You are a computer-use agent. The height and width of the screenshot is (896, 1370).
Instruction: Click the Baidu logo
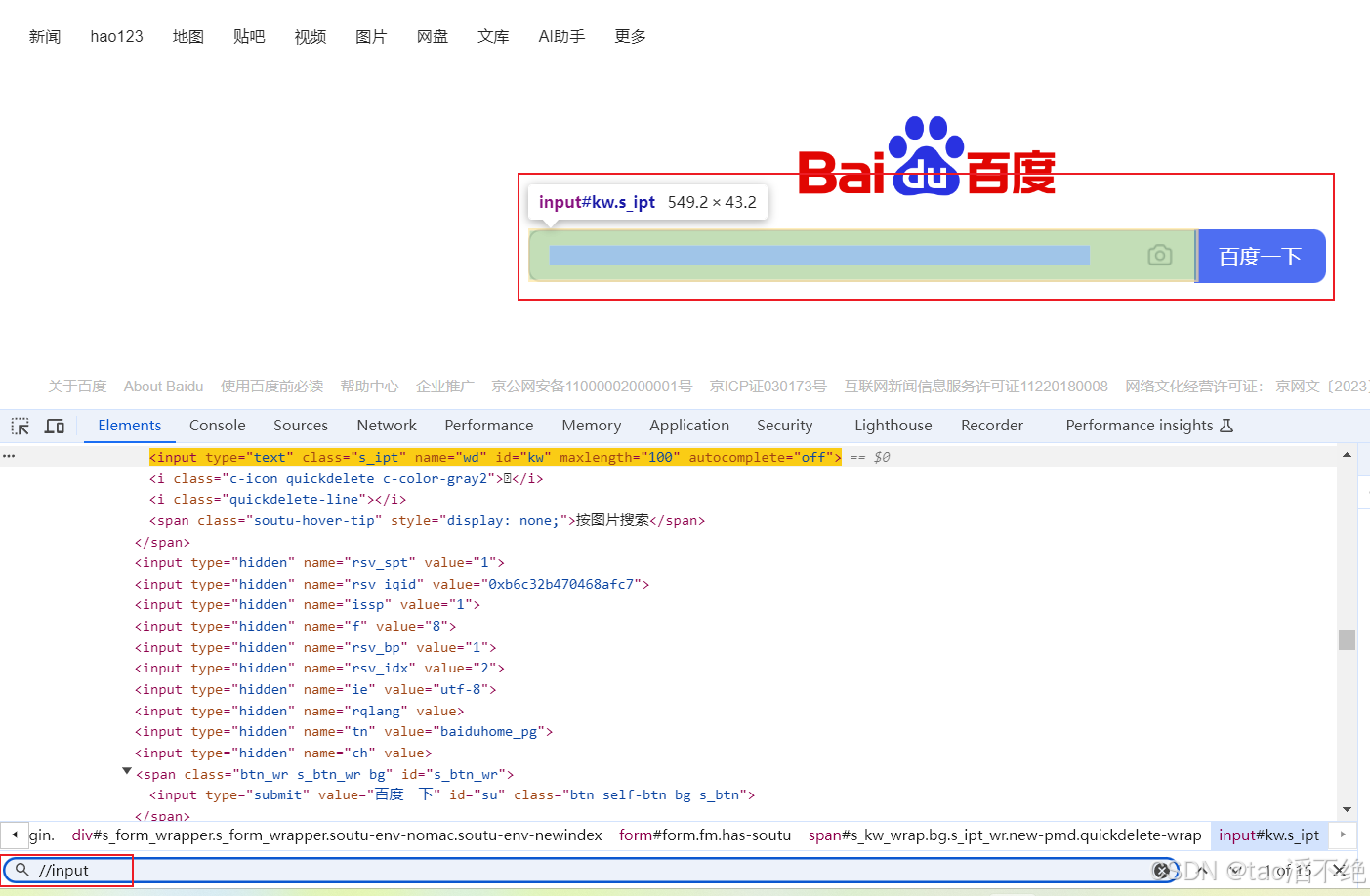pos(927,156)
